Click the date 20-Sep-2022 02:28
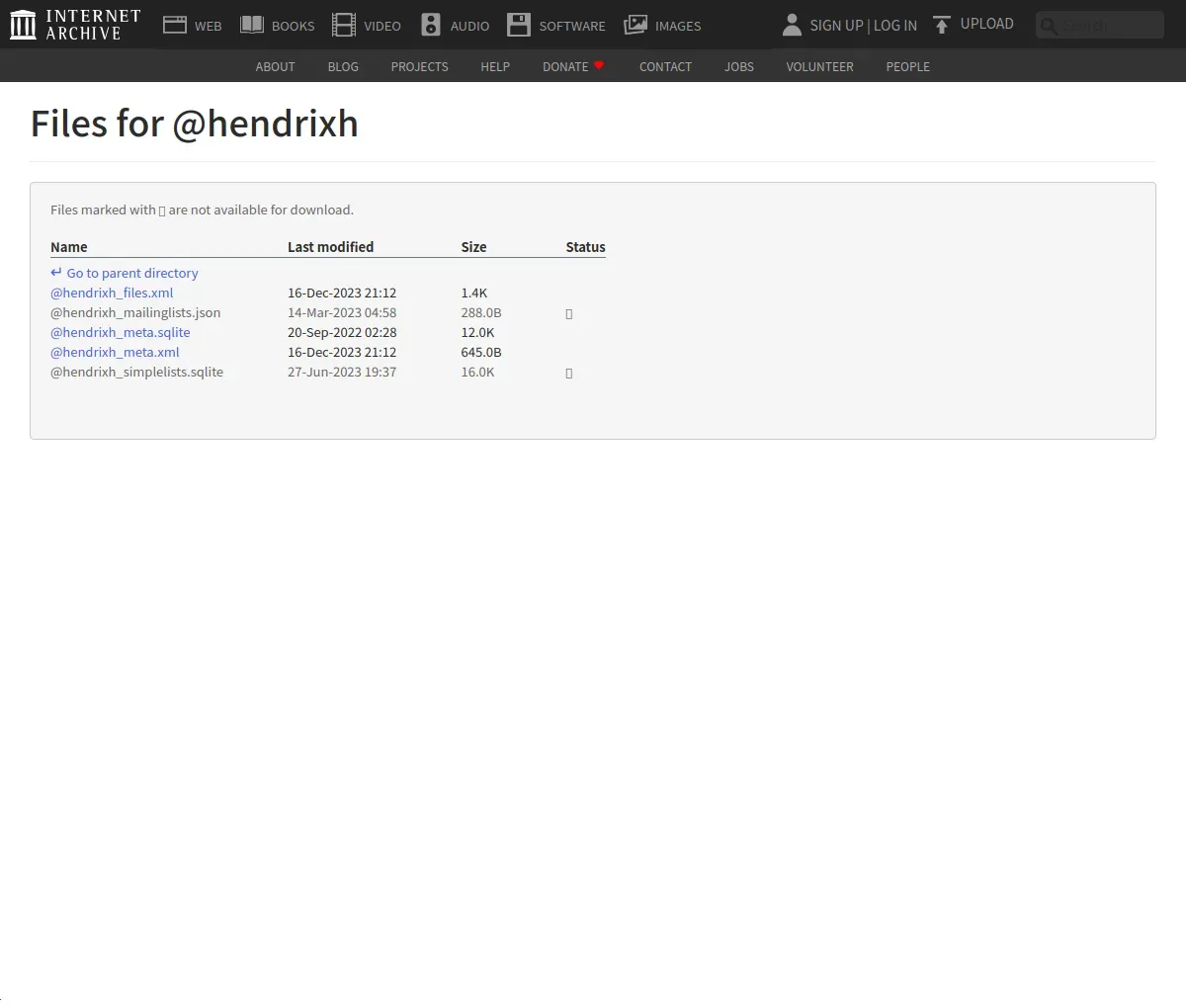 [342, 332]
